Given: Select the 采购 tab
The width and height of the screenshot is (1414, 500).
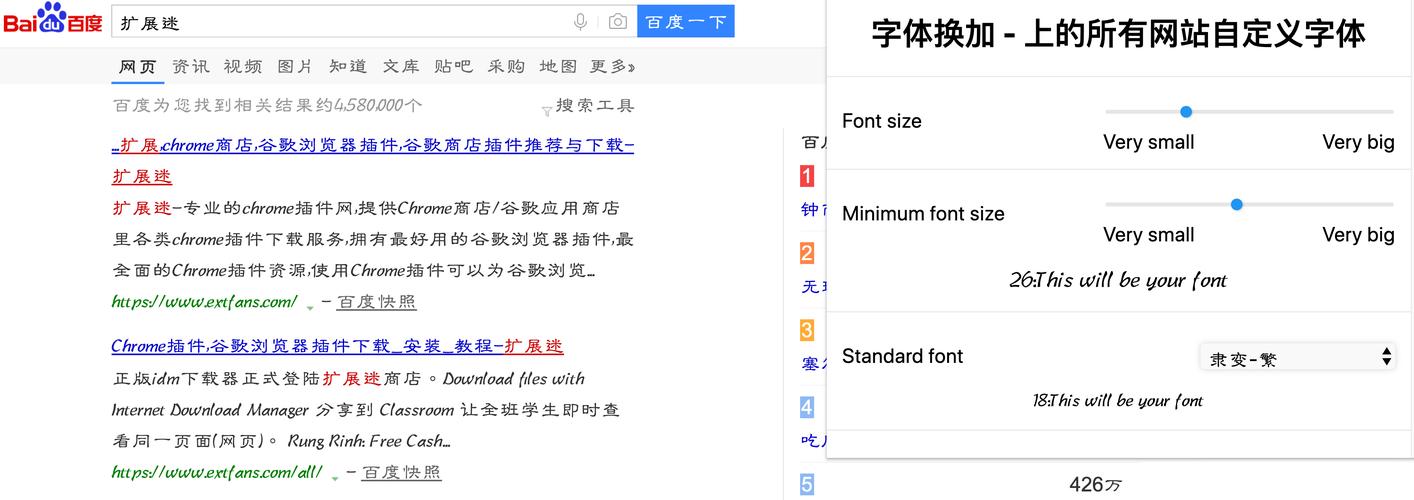Looking at the screenshot, I should (506, 66).
